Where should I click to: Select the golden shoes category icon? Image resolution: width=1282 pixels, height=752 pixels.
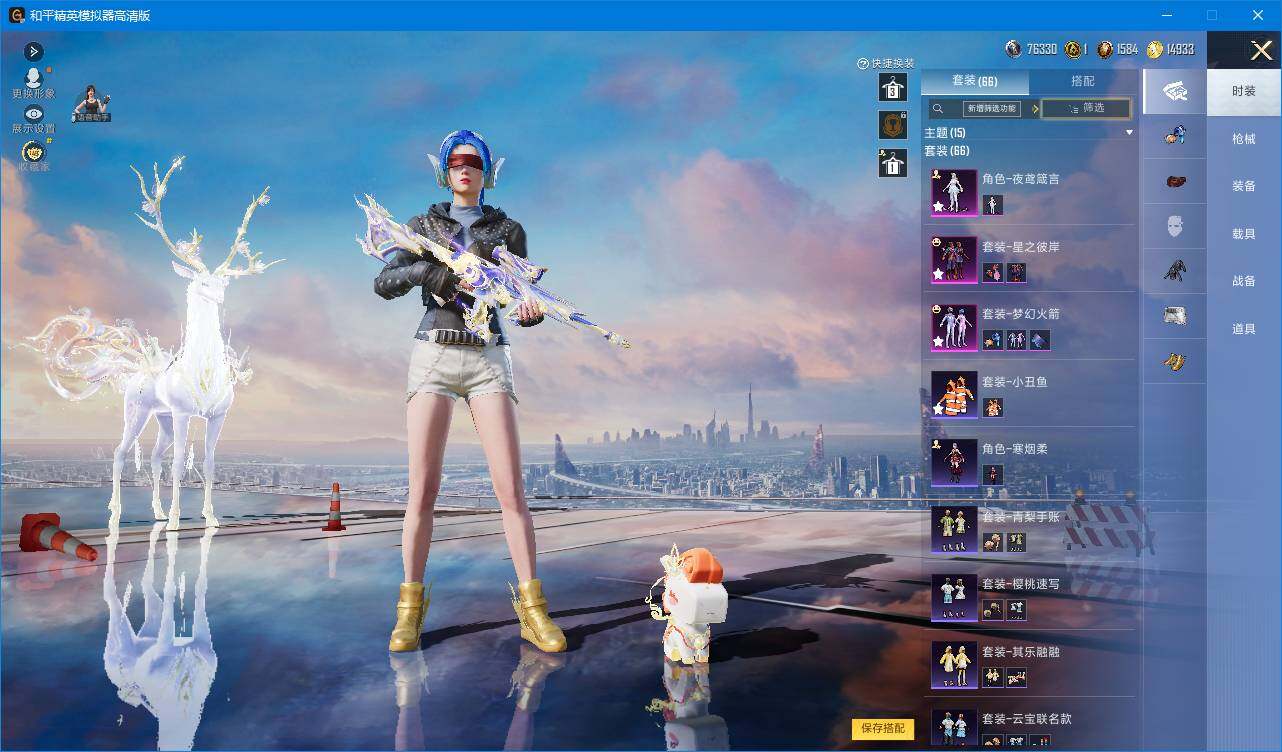(1175, 361)
